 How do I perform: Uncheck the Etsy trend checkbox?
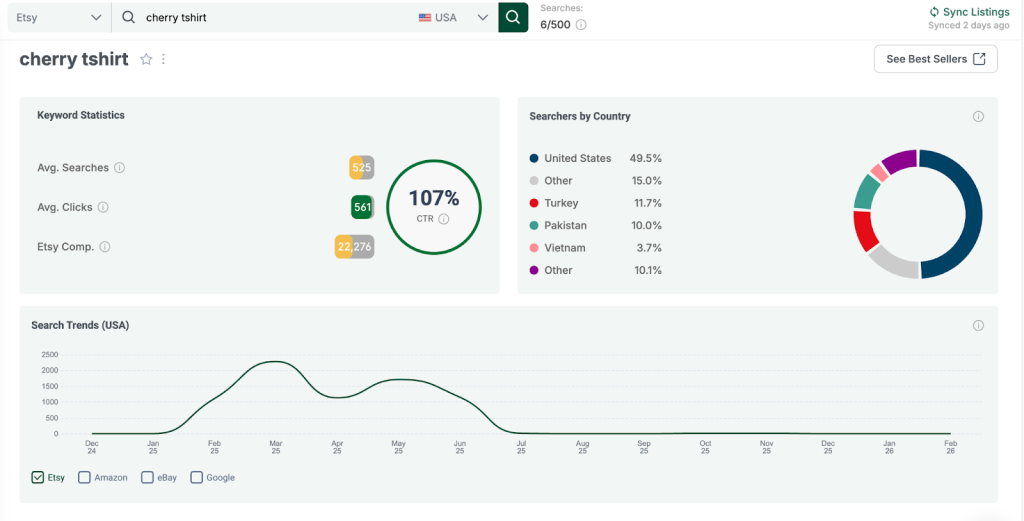tap(38, 478)
